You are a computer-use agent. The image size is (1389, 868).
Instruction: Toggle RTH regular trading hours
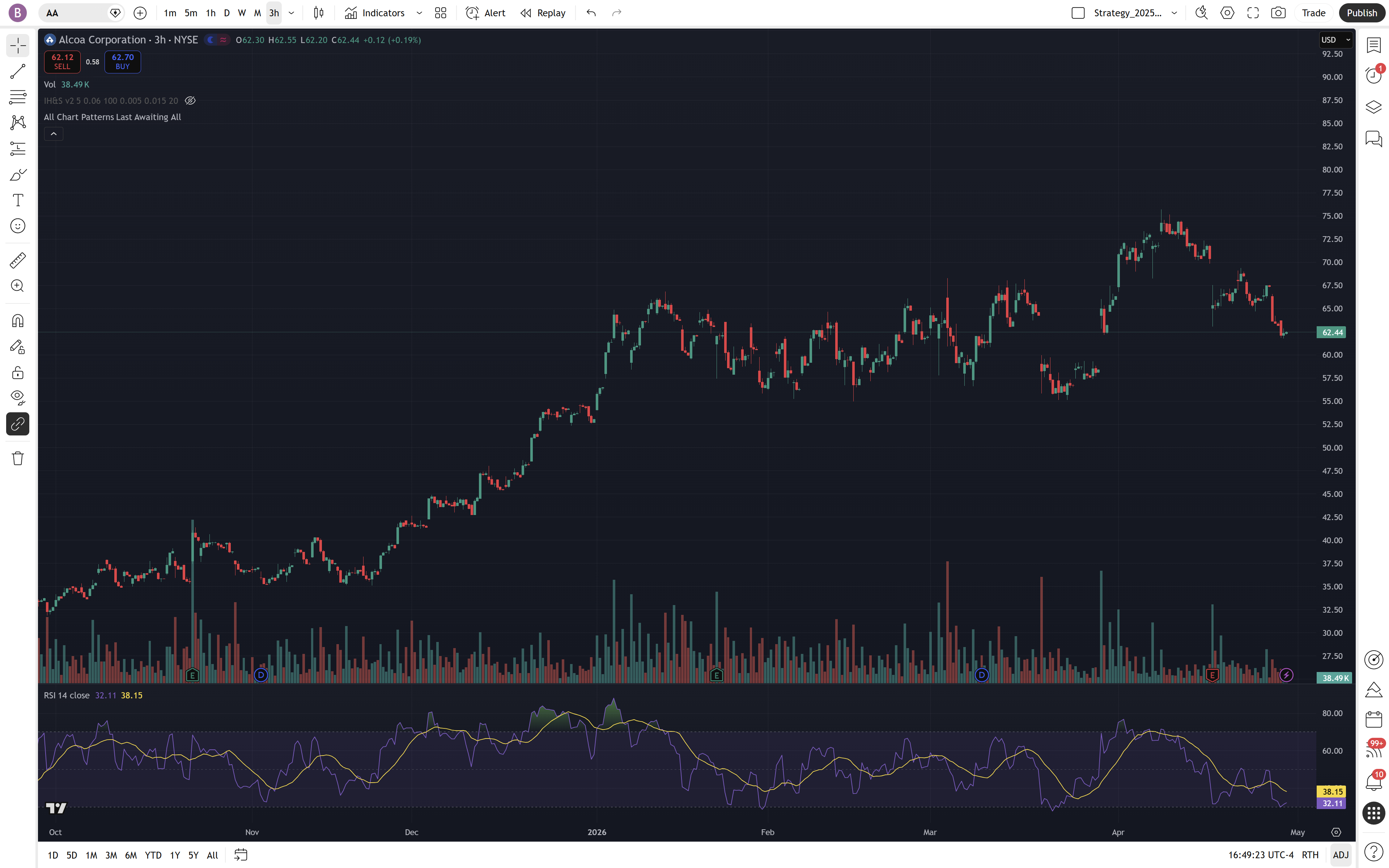(1310, 855)
